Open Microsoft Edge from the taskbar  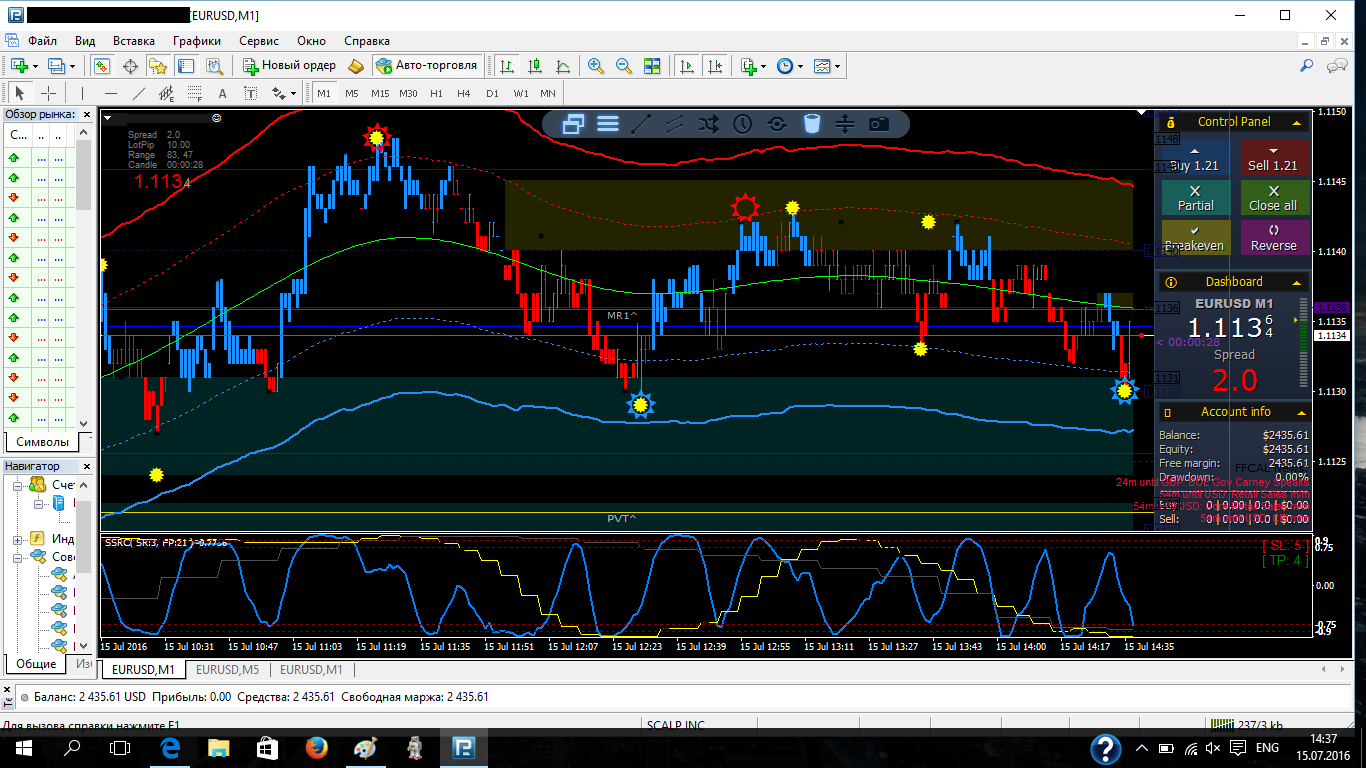pyautogui.click(x=169, y=747)
